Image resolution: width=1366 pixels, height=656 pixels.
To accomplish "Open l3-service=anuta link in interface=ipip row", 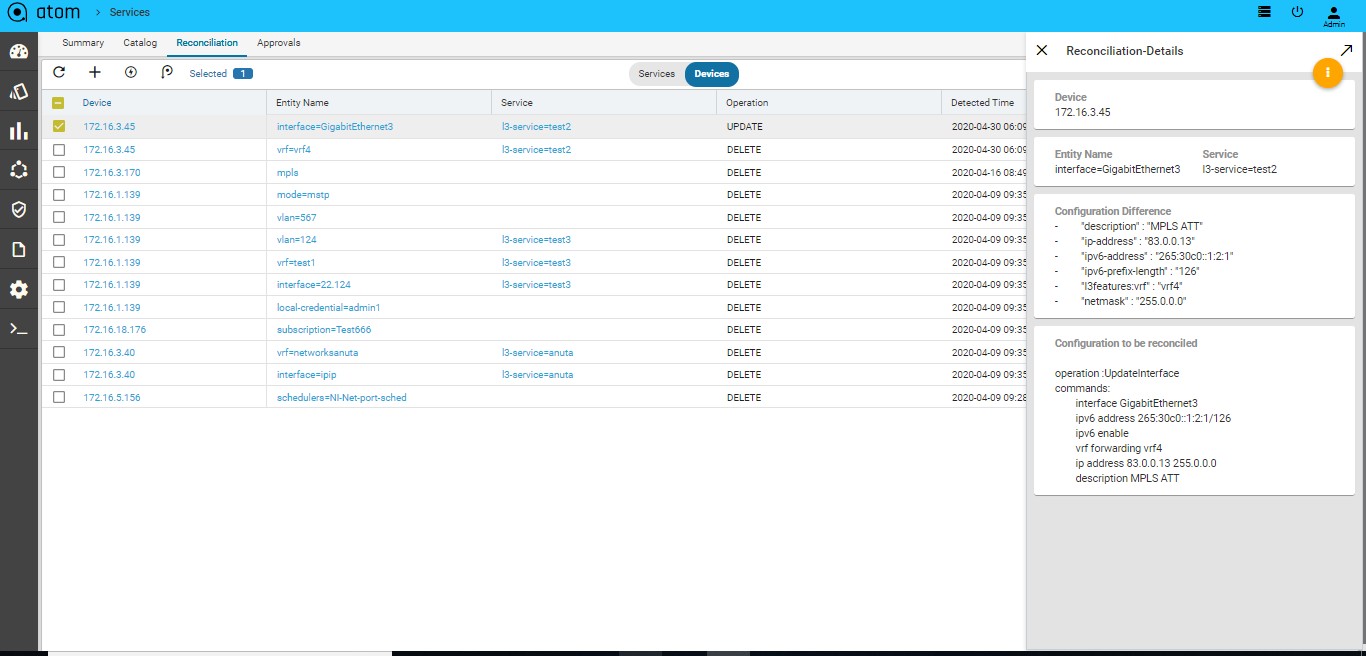I will 538,375.
